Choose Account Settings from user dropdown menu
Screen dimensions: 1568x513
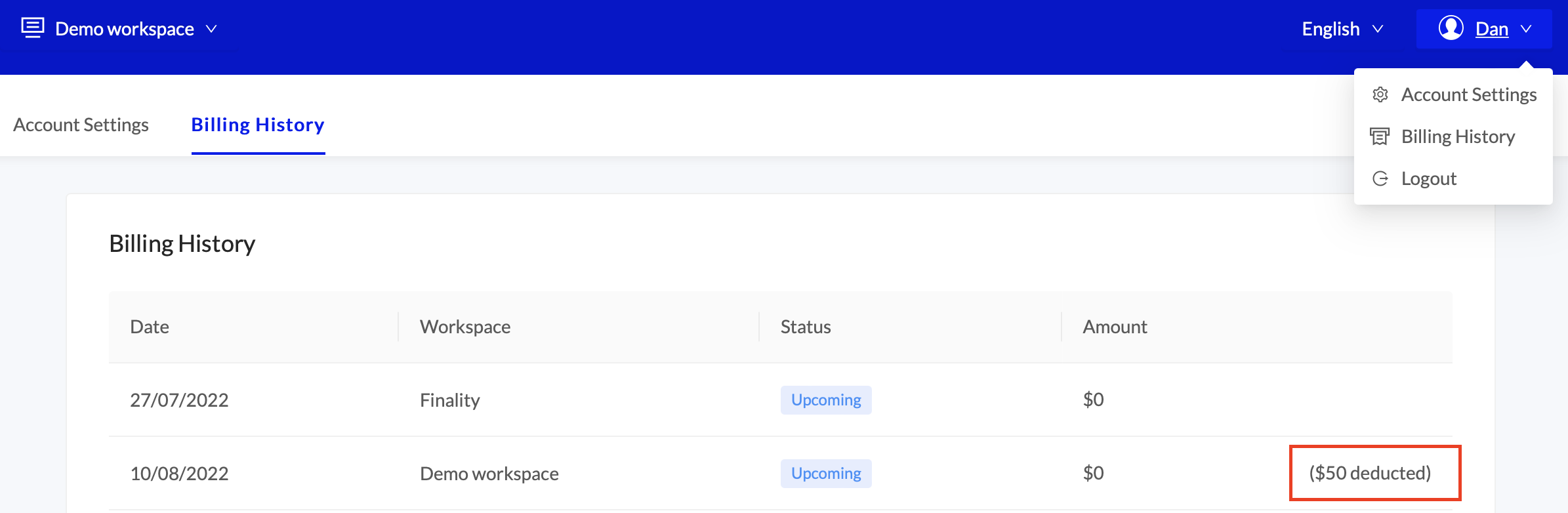(1468, 94)
